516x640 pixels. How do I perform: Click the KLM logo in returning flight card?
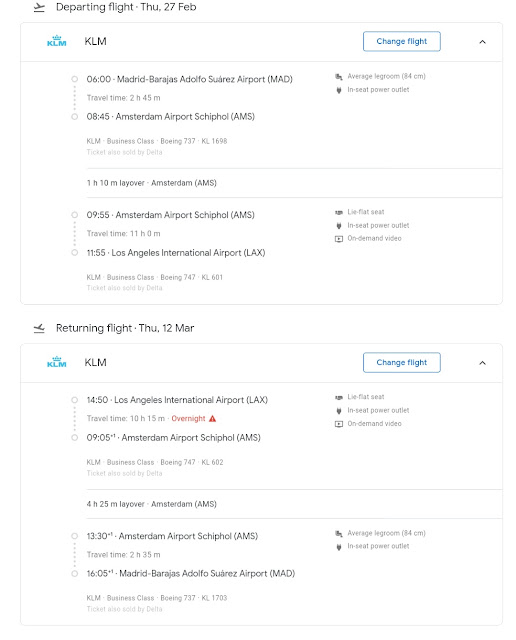[56, 362]
